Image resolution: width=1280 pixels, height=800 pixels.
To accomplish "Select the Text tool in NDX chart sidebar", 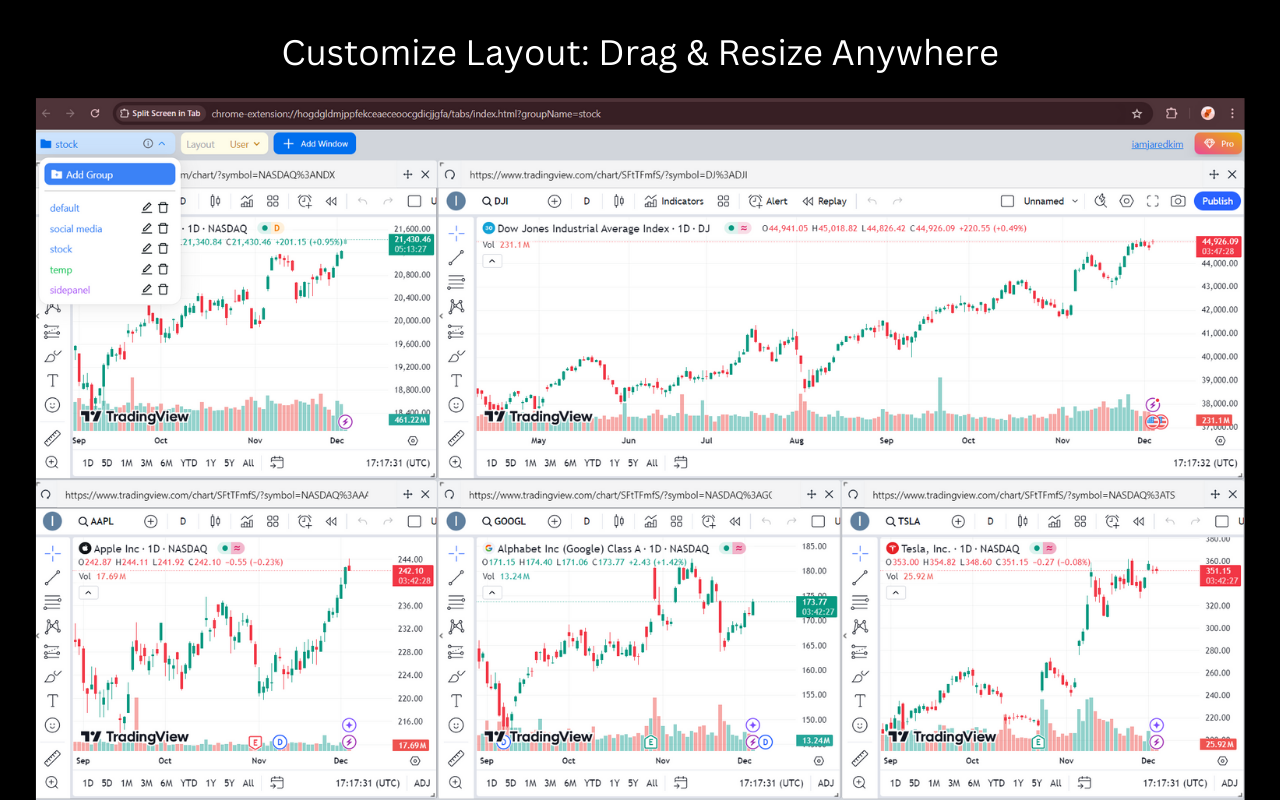I will pyautogui.click(x=52, y=381).
